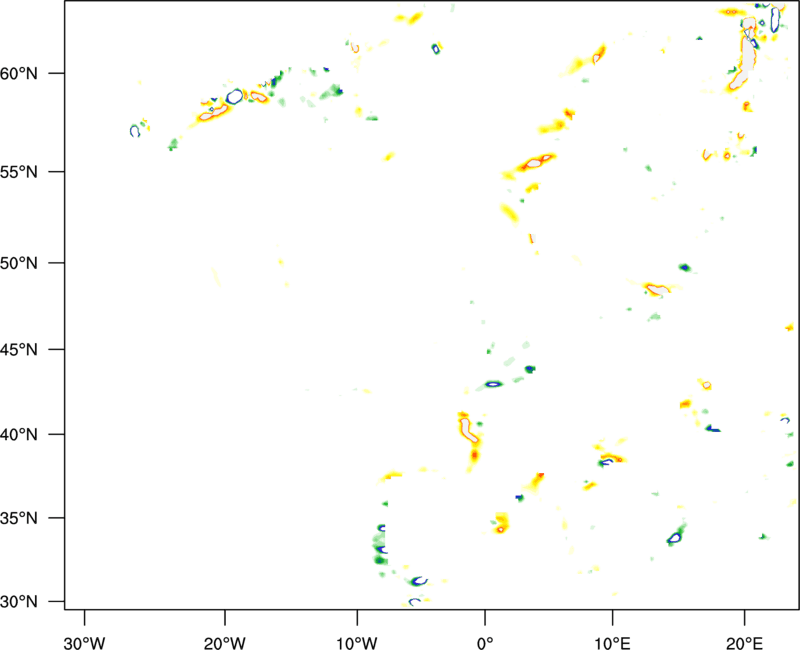Click the 20°W longitude label
Viewport: 800px width, 650px height.
click(x=225, y=643)
